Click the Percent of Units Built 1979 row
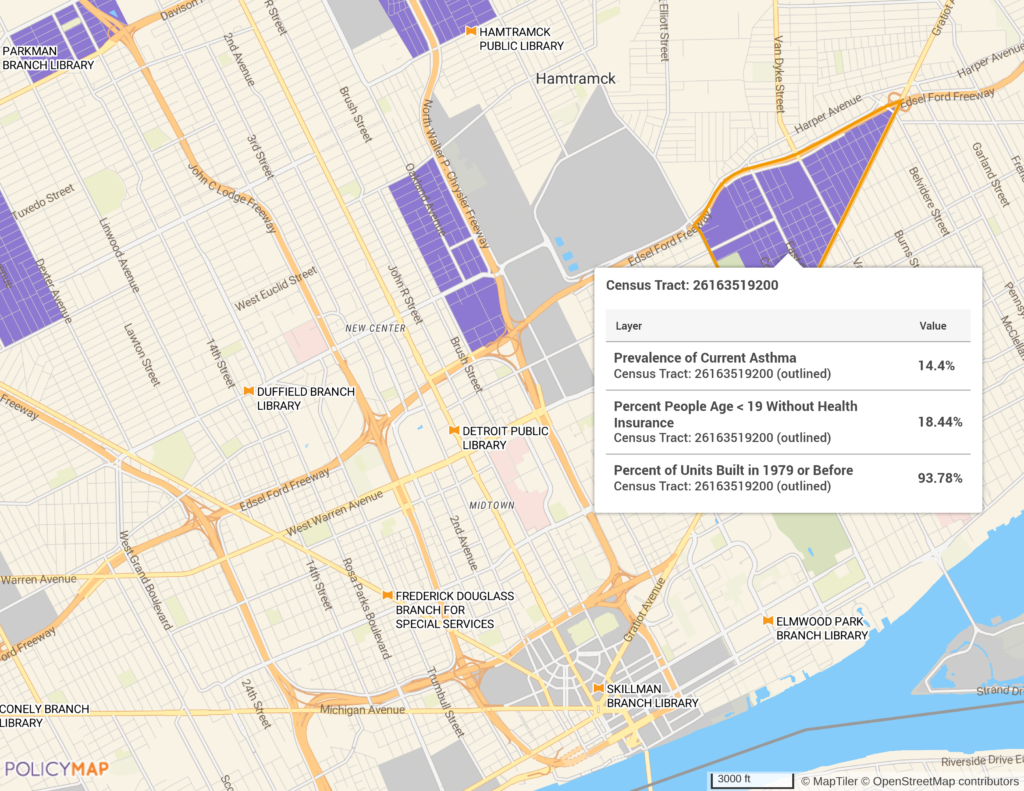The height and width of the screenshot is (791, 1024). [x=788, y=478]
